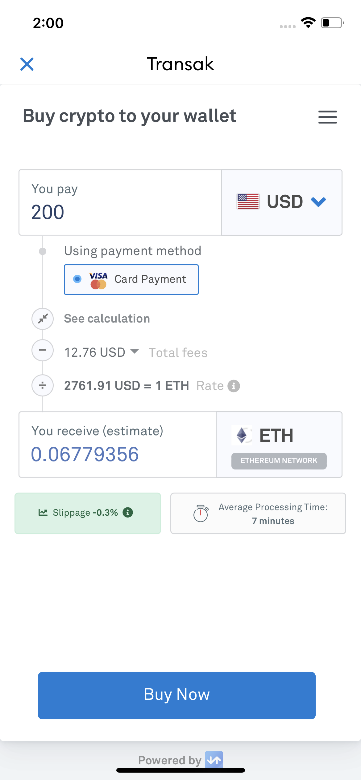Click the Ethereum Network badge

point(279,461)
